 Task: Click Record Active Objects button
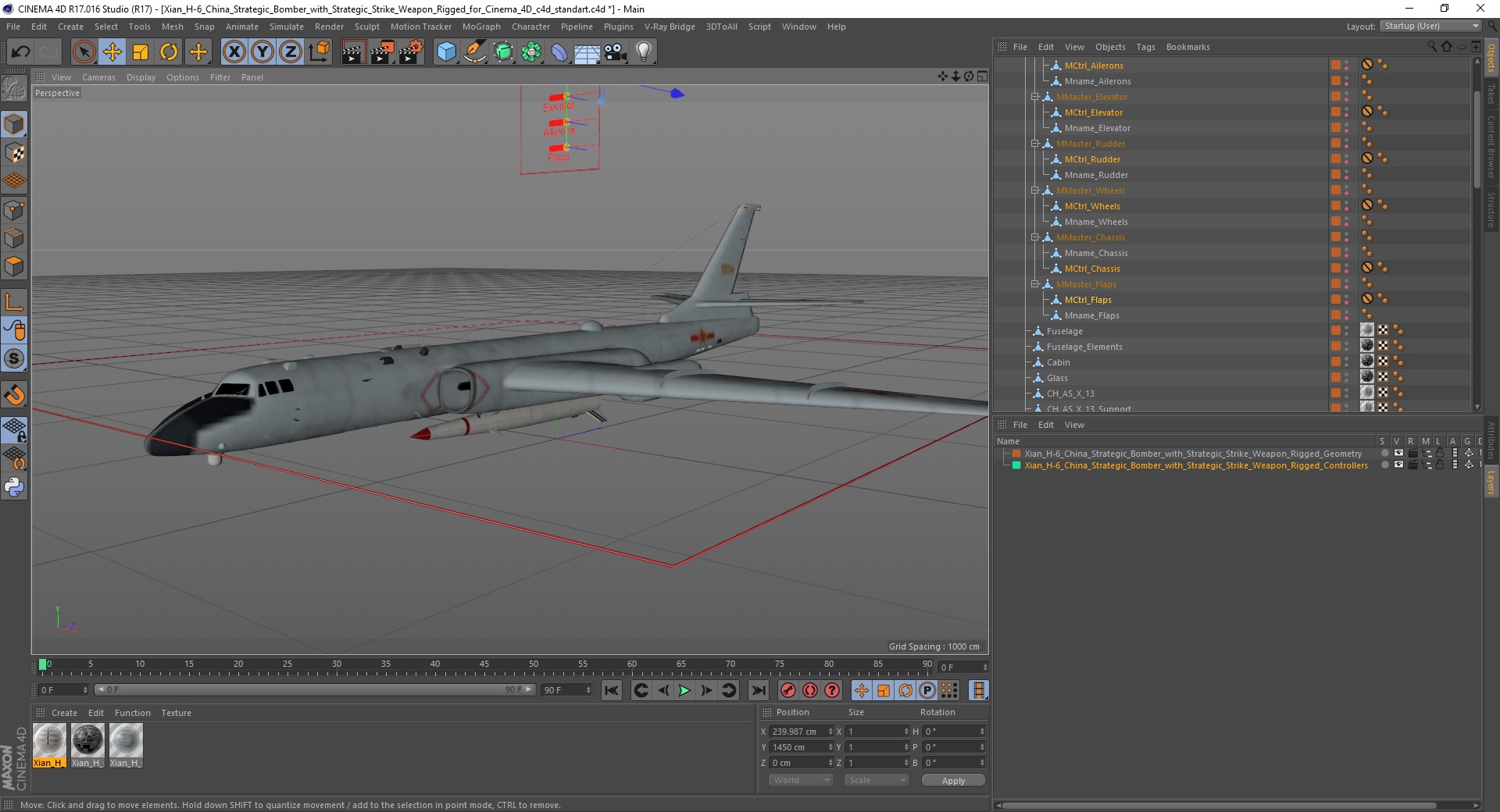click(x=788, y=690)
